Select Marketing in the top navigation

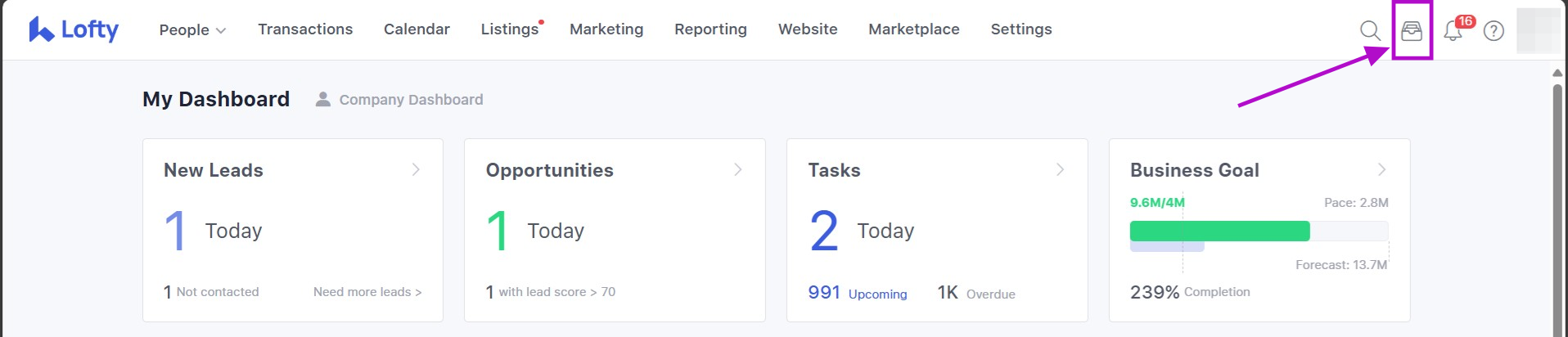[606, 29]
